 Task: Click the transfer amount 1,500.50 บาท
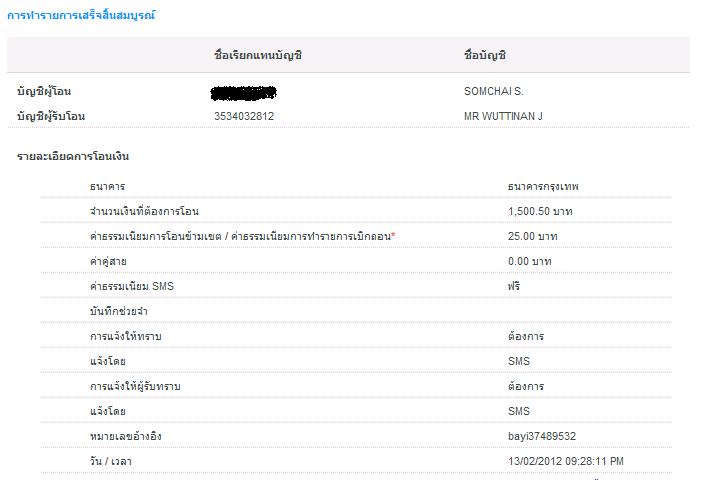[x=540, y=211]
